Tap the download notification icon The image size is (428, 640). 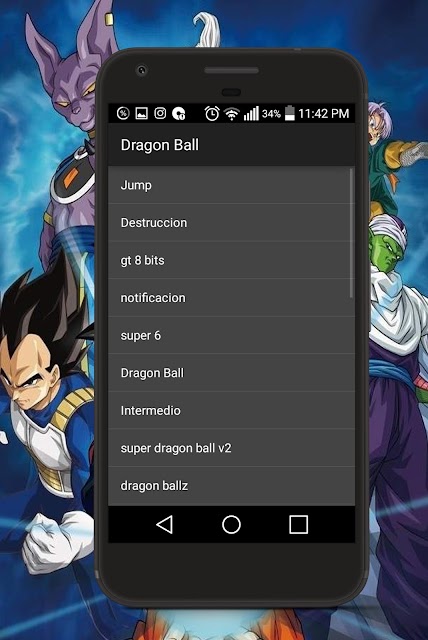click(x=179, y=113)
